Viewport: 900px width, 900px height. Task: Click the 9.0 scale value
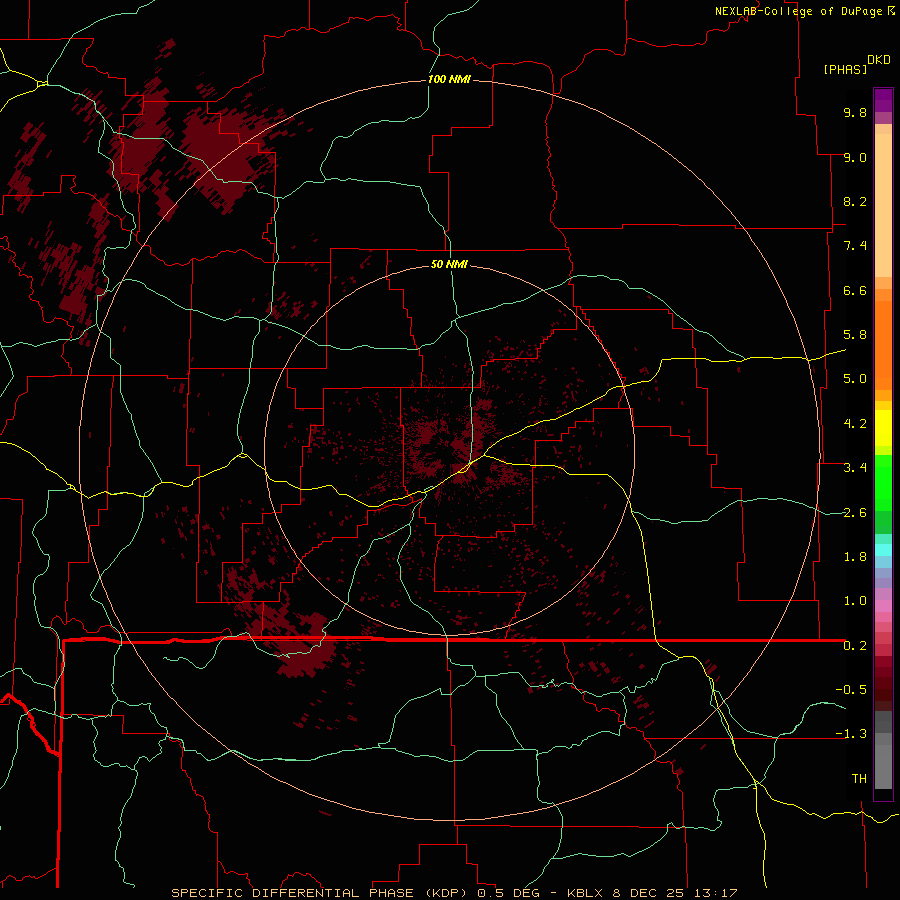(855, 157)
